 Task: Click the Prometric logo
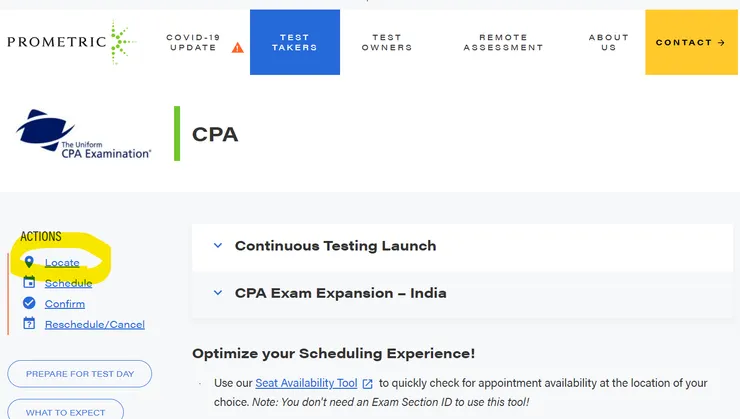click(x=70, y=43)
